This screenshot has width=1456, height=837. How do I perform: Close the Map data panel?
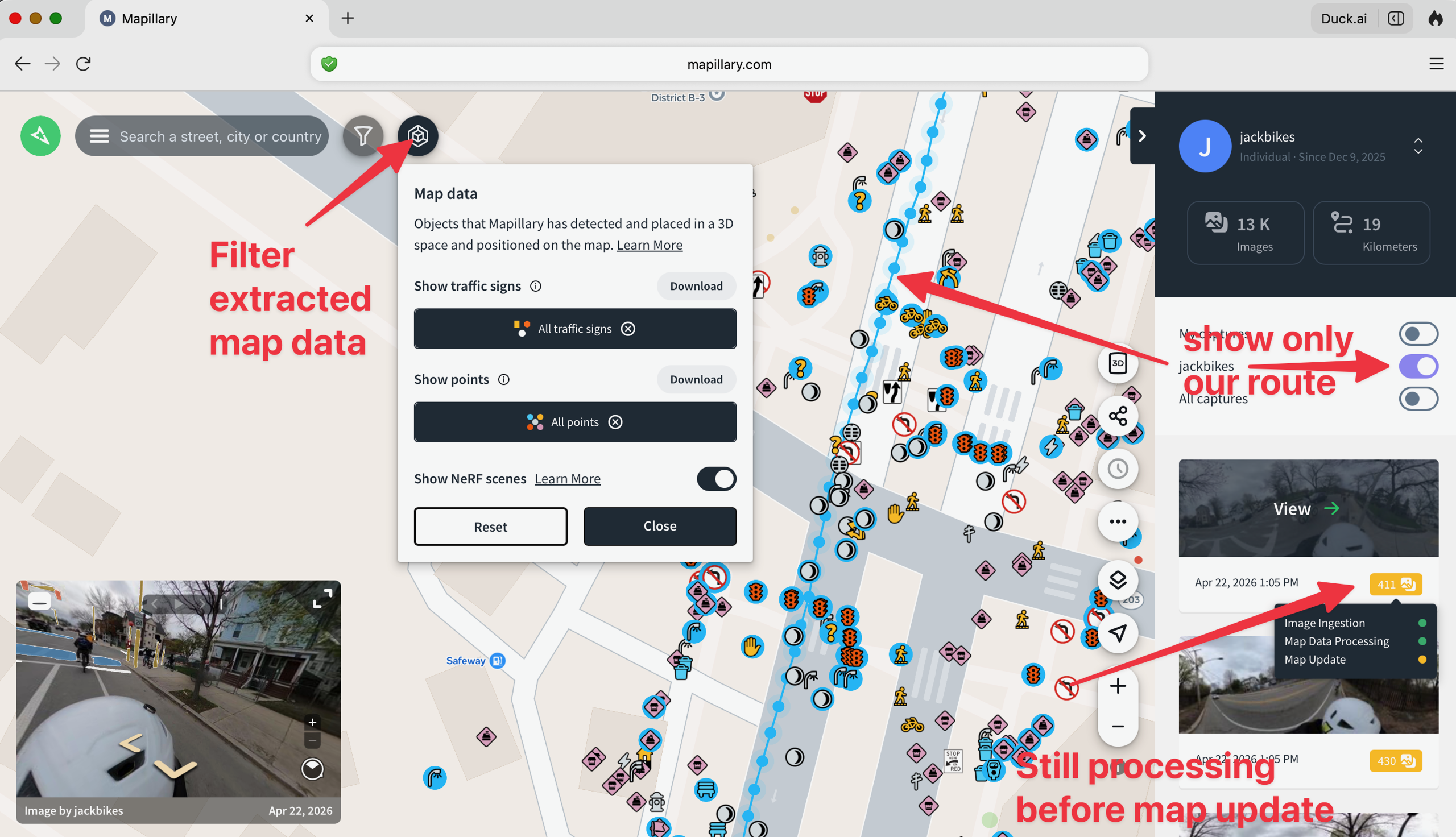tap(660, 526)
